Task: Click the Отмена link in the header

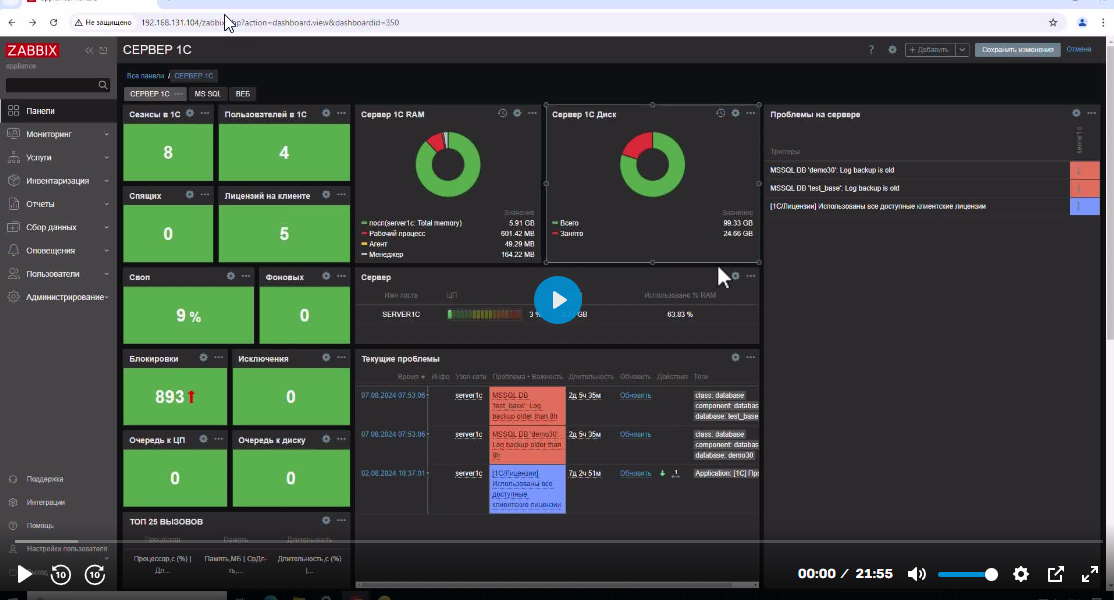Action: tap(1079, 49)
